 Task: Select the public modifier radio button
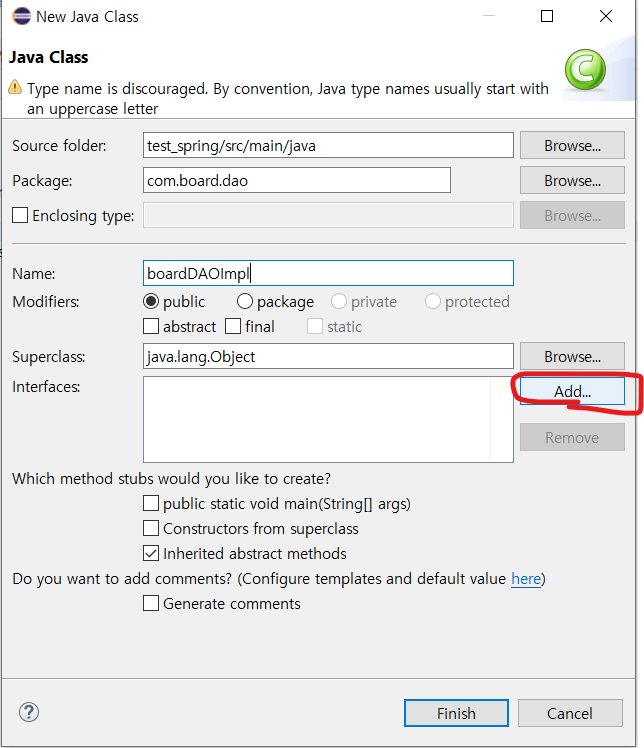tap(151, 301)
